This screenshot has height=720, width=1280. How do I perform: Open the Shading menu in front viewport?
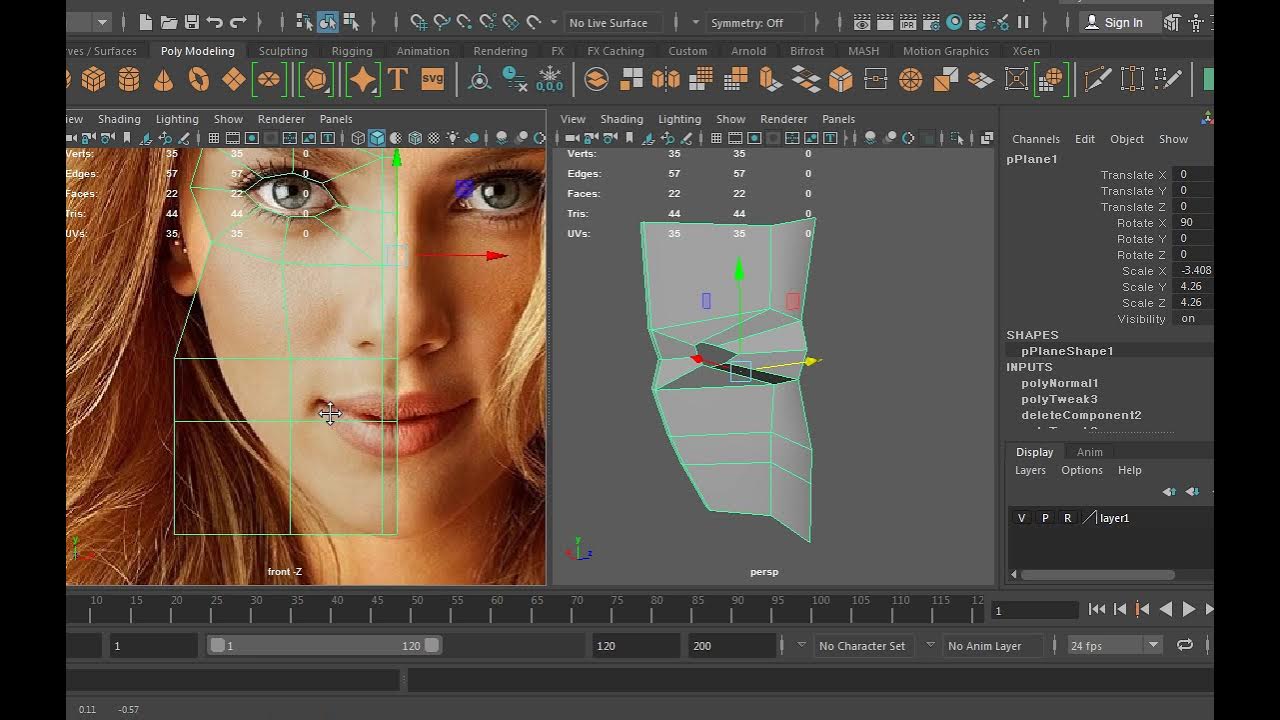(119, 119)
